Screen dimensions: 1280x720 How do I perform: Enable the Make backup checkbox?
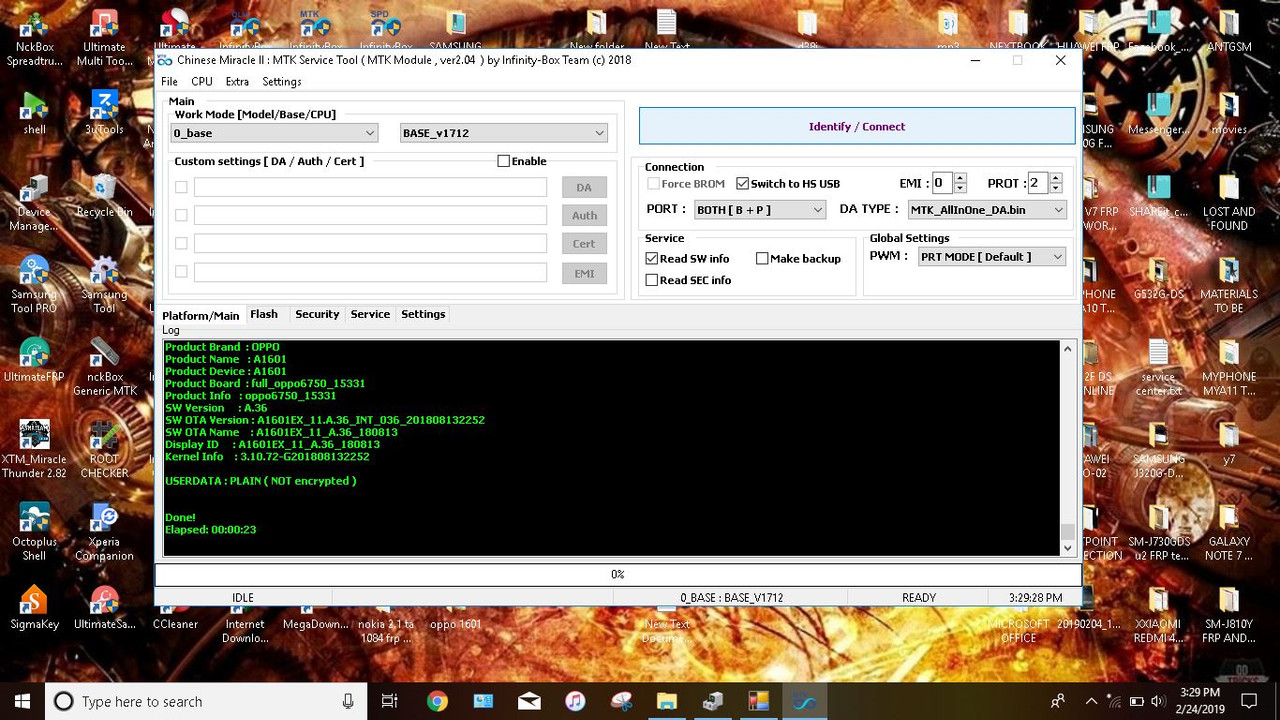[x=762, y=258]
